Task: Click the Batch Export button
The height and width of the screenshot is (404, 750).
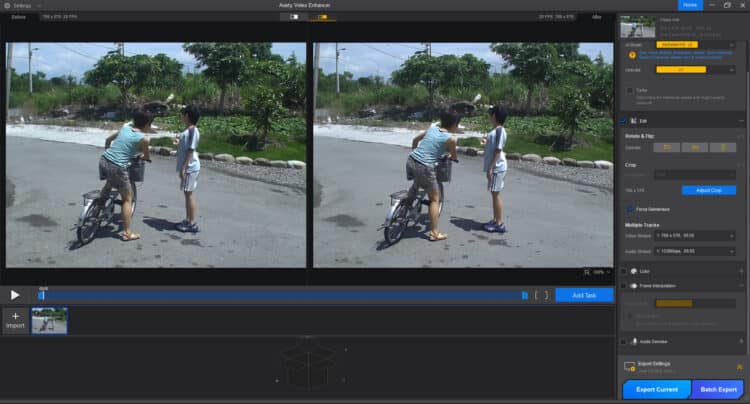Action: click(x=718, y=390)
